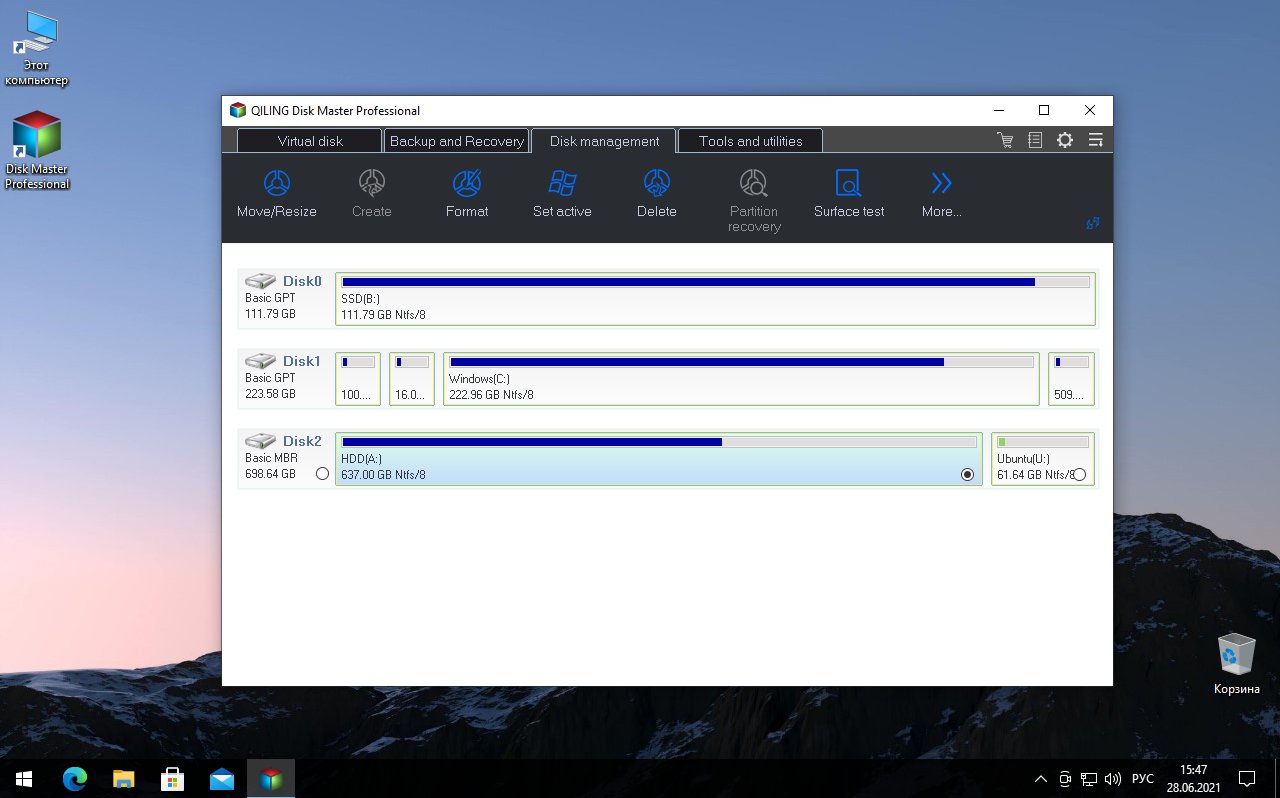
Task: Launch Microsoft Edge from taskbar
Action: coord(75,778)
